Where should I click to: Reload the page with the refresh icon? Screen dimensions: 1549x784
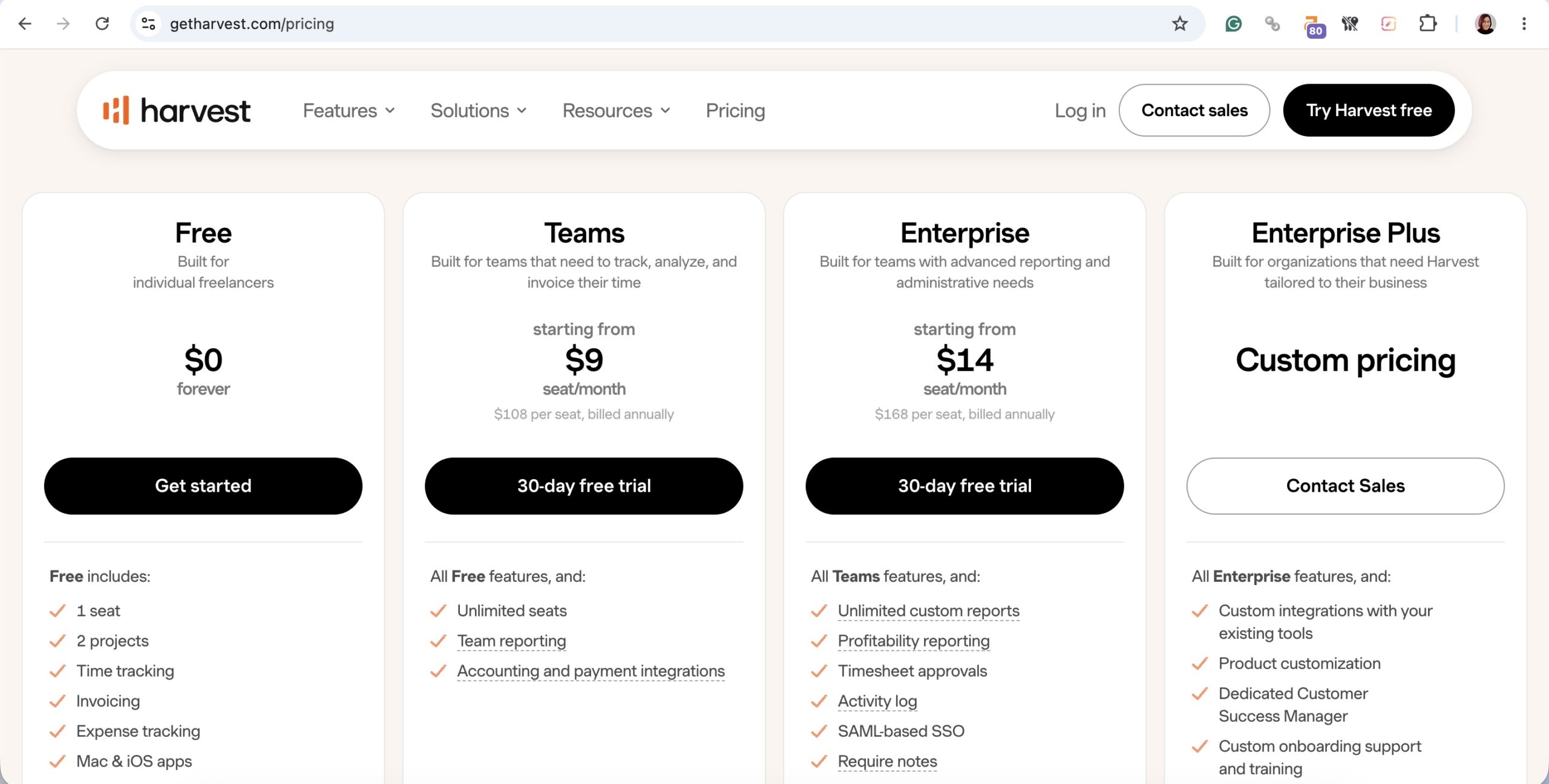coord(102,24)
